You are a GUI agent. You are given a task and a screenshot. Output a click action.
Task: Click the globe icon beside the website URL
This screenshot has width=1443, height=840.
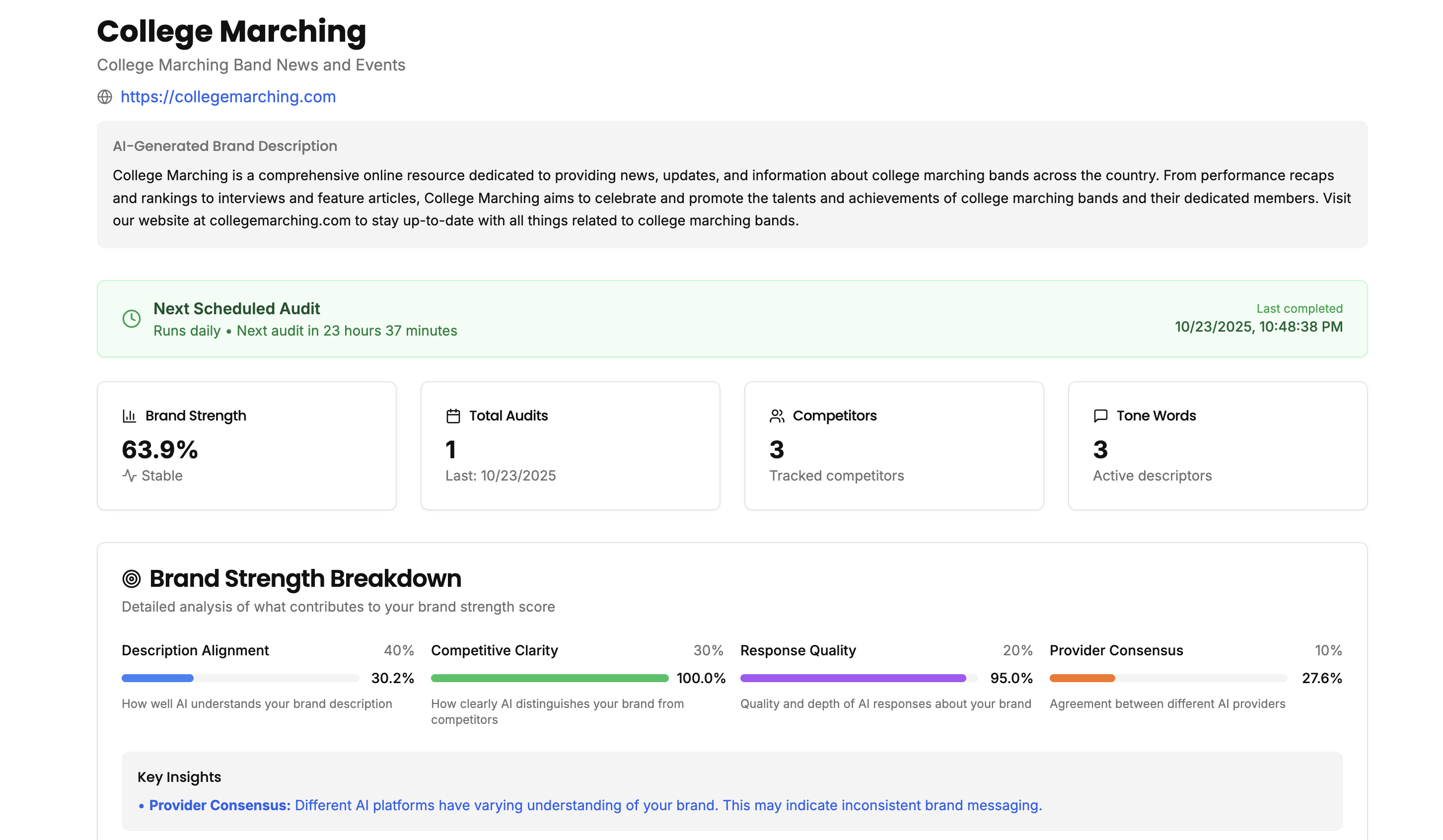[105, 97]
